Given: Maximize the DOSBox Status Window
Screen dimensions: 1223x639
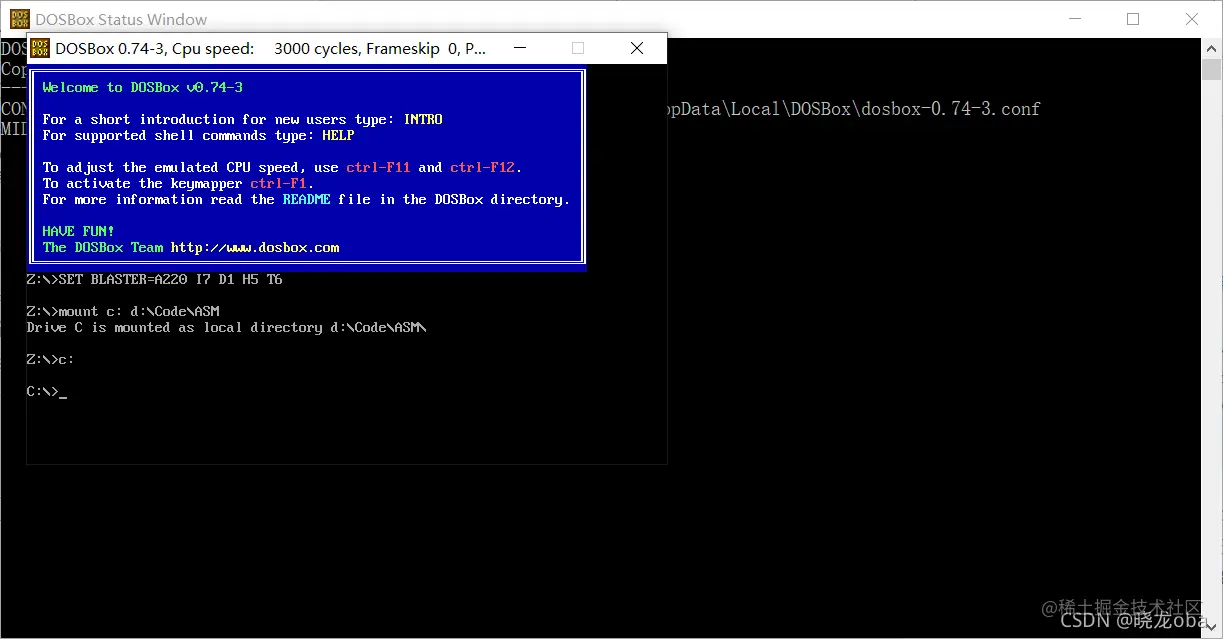Looking at the screenshot, I should pyautogui.click(x=1133, y=19).
